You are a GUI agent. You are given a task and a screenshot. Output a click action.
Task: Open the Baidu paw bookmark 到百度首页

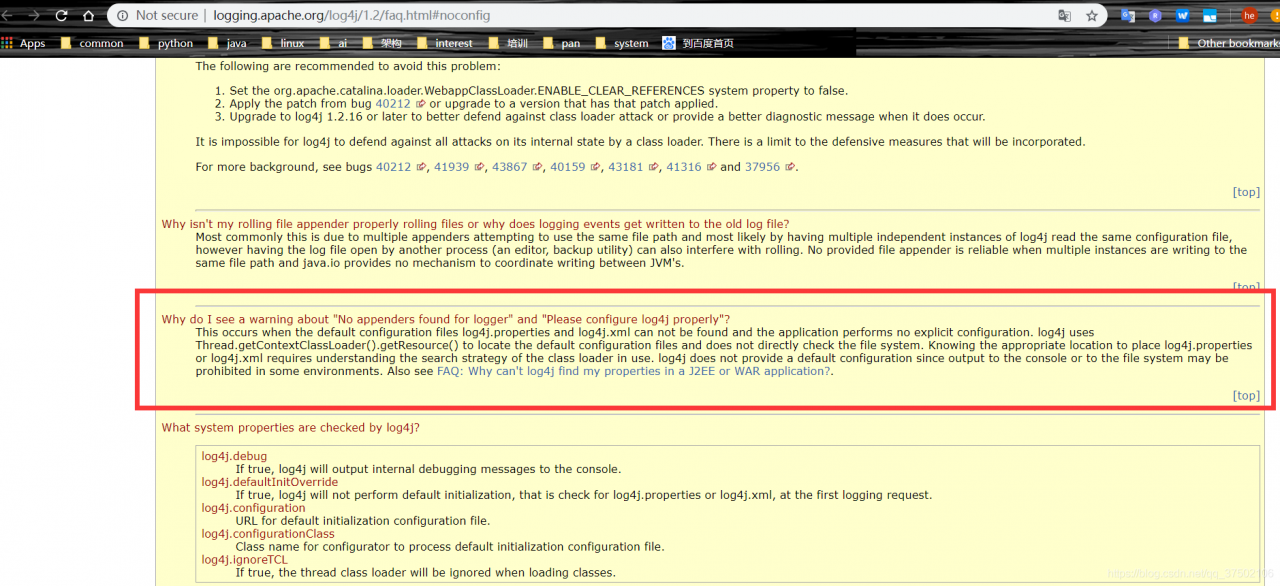tap(698, 43)
